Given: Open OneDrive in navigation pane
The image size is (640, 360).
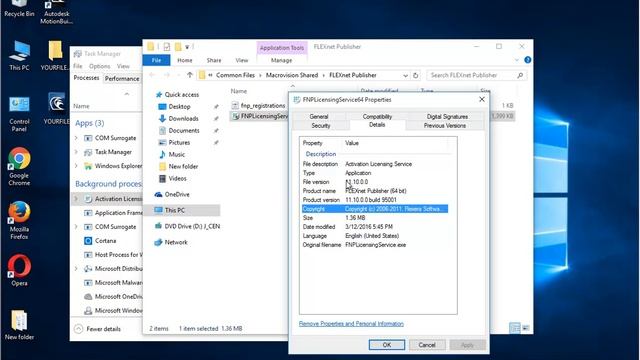Looking at the screenshot, I should (177, 194).
